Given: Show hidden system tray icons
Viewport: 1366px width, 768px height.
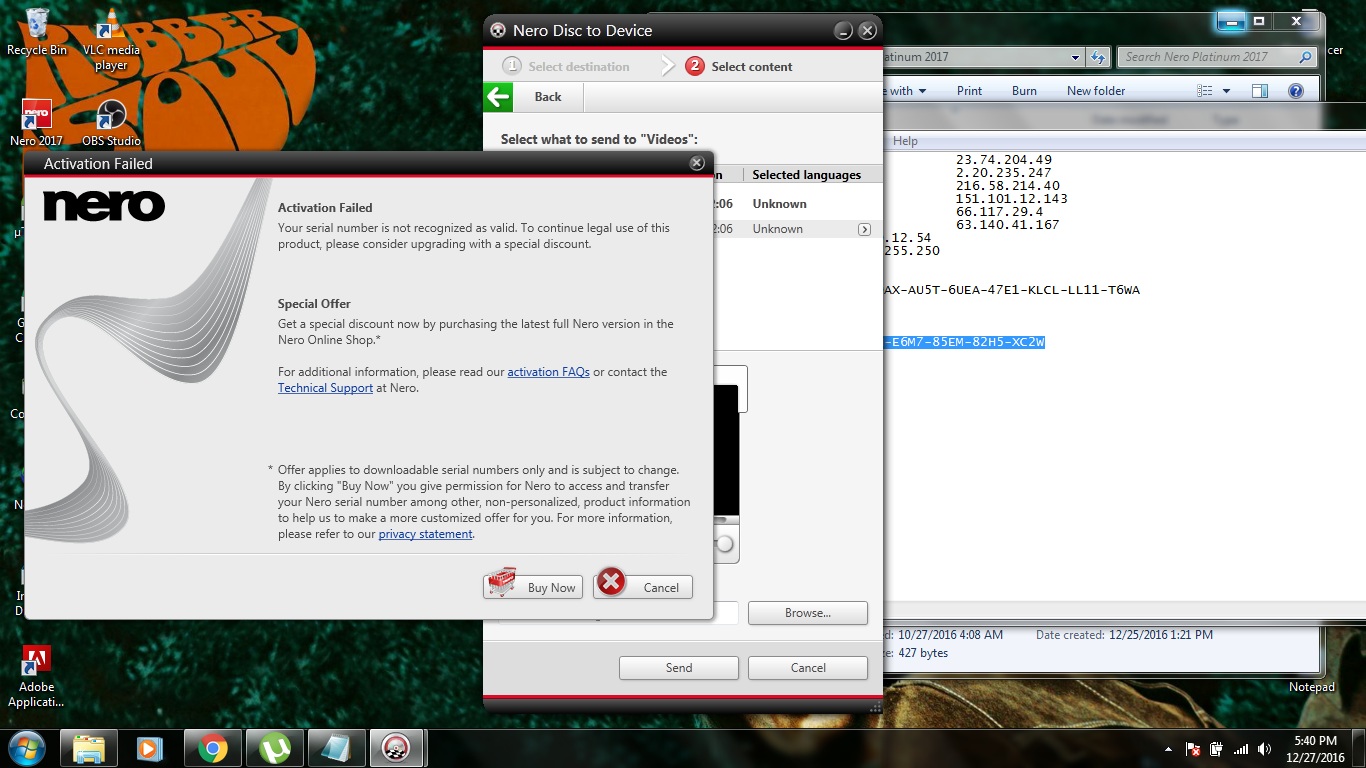Looking at the screenshot, I should tap(1168, 749).
